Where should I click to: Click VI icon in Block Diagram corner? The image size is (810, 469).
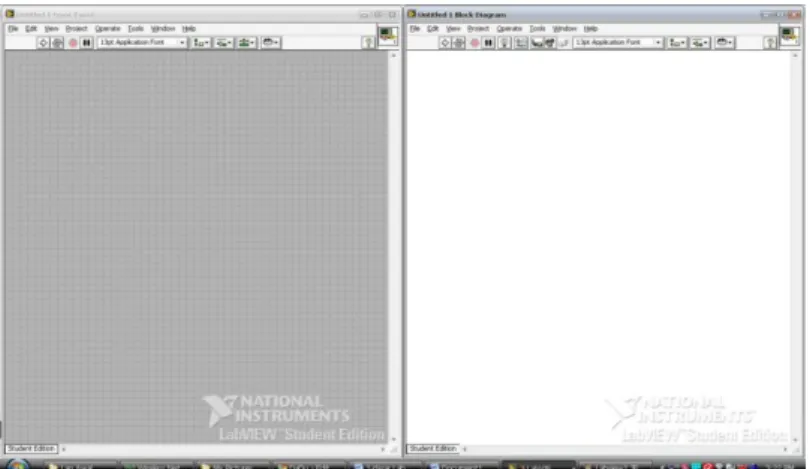(x=789, y=35)
